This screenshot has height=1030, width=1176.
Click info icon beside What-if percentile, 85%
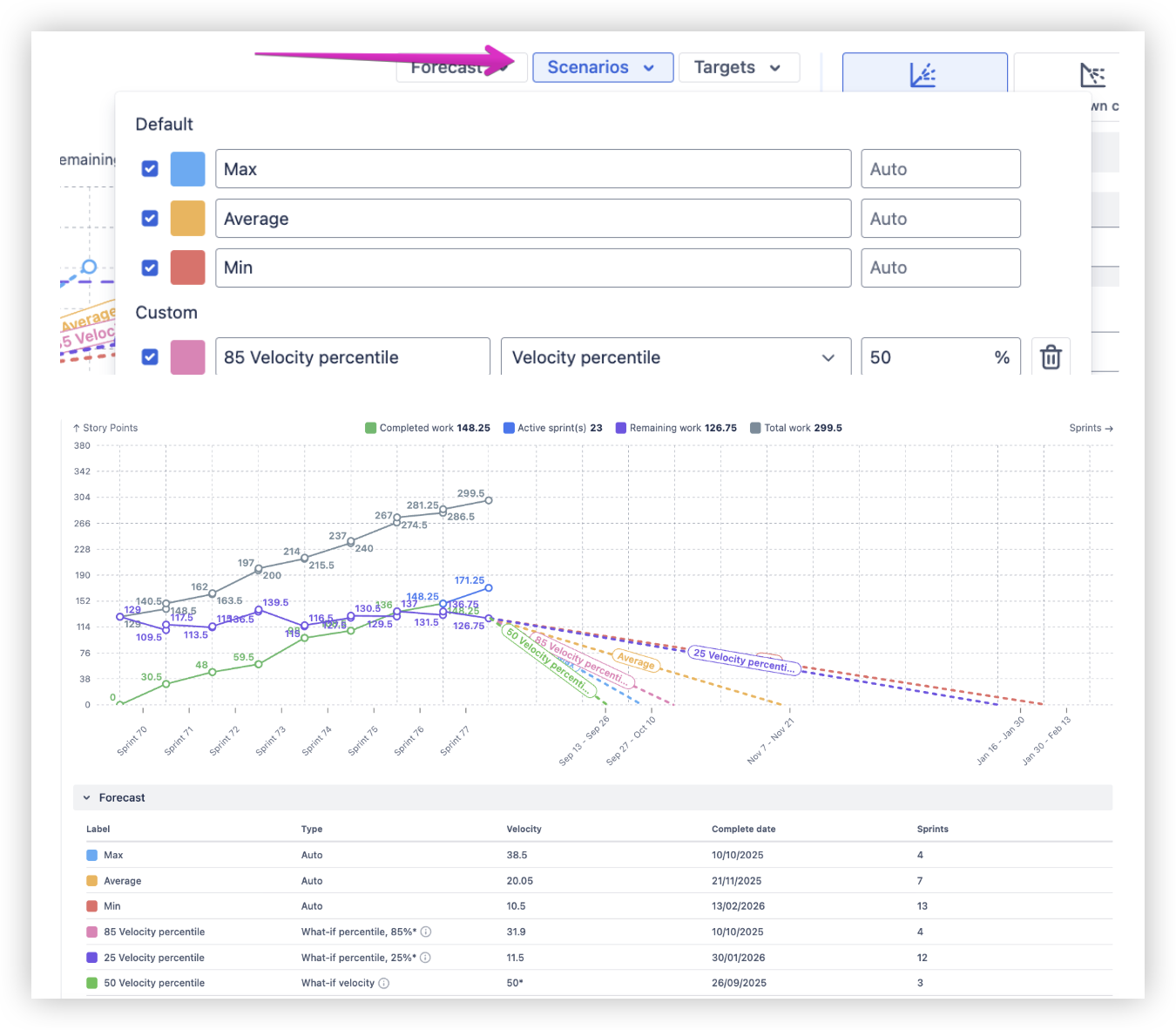point(426,932)
